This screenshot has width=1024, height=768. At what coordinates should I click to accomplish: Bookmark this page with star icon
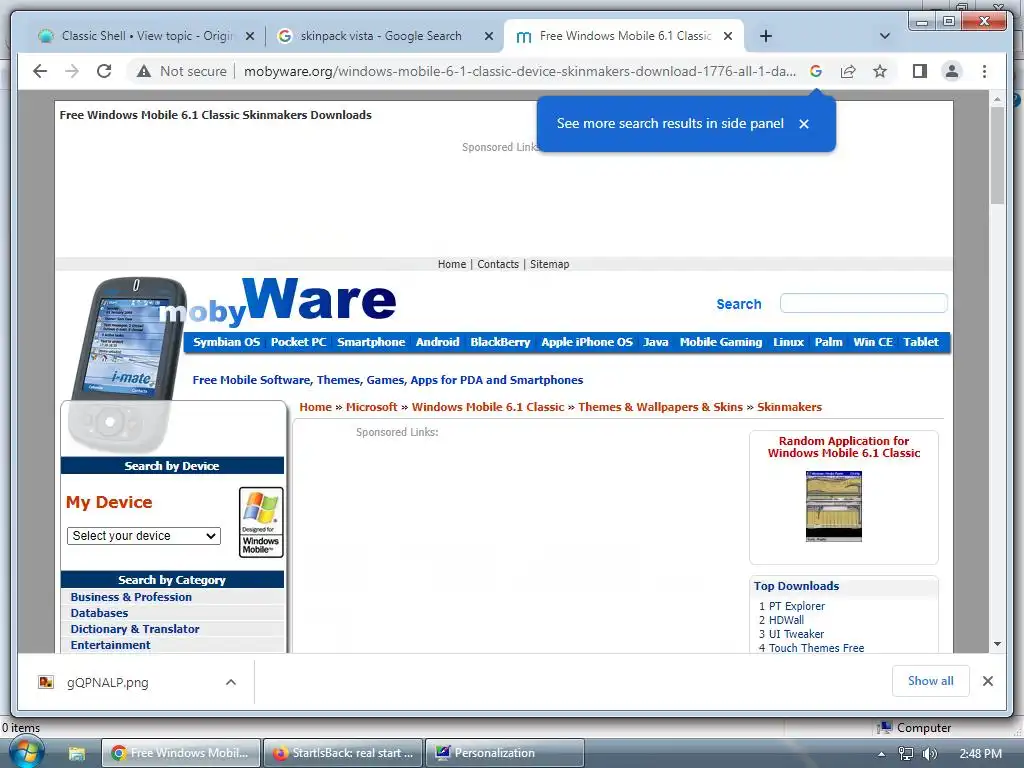pyautogui.click(x=880, y=71)
